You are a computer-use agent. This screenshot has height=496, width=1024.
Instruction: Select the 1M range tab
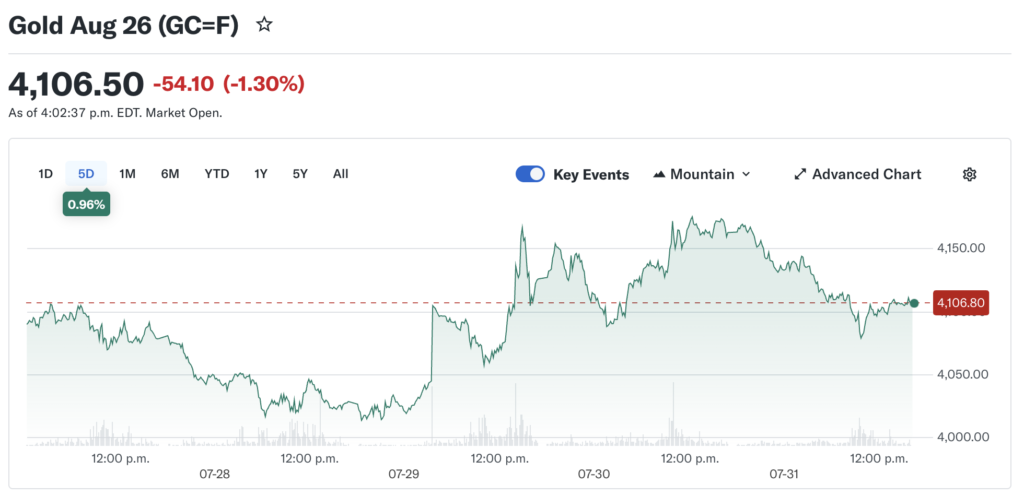point(127,174)
